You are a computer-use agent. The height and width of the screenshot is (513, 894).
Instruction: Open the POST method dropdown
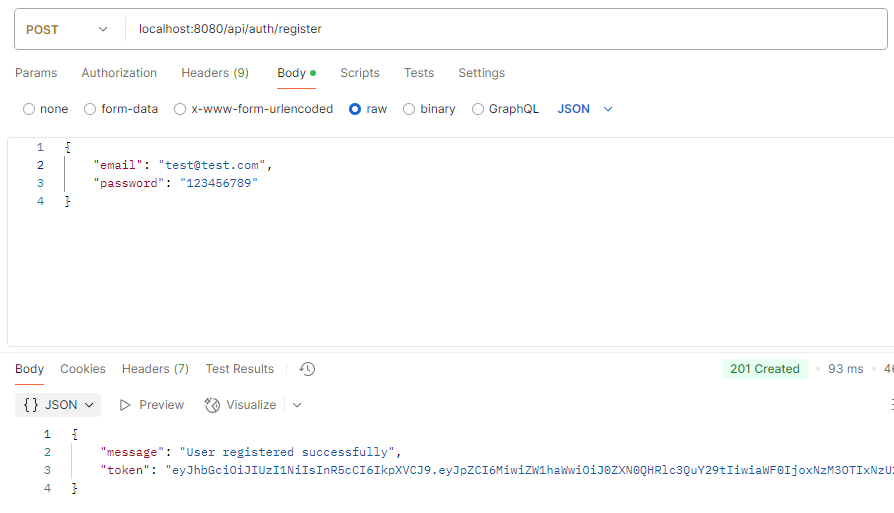click(x=67, y=30)
